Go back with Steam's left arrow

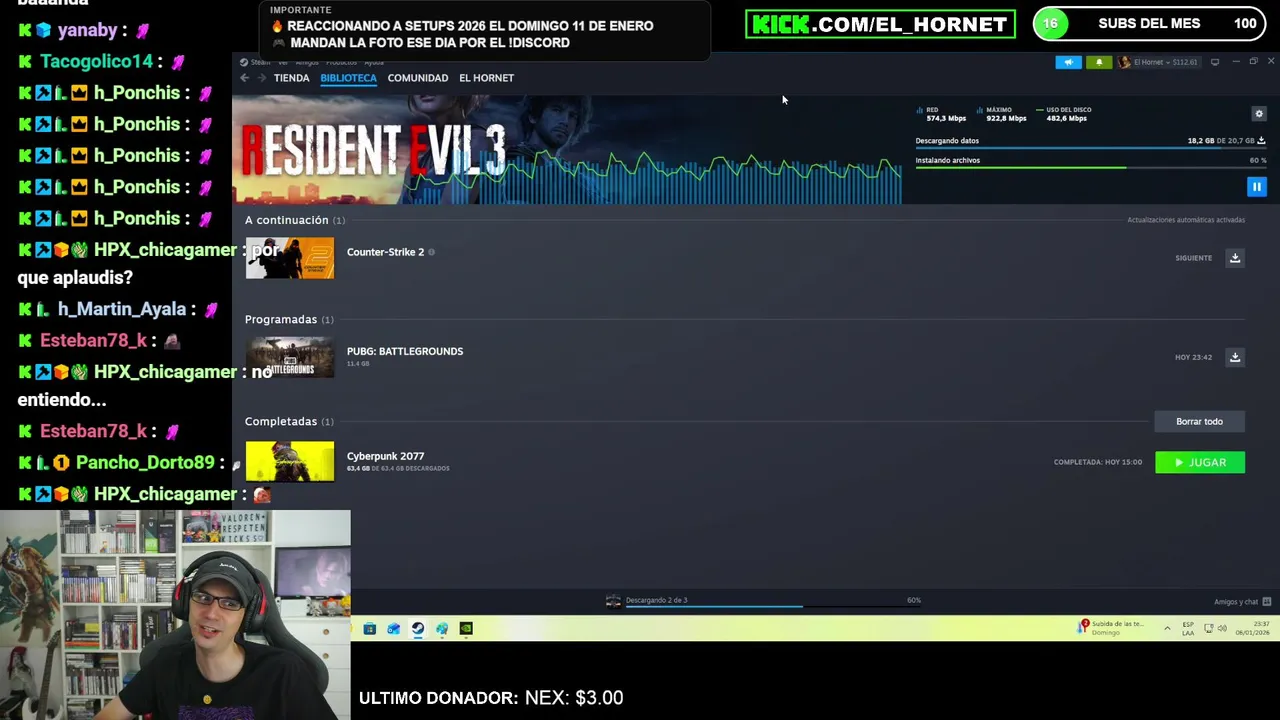(x=245, y=78)
